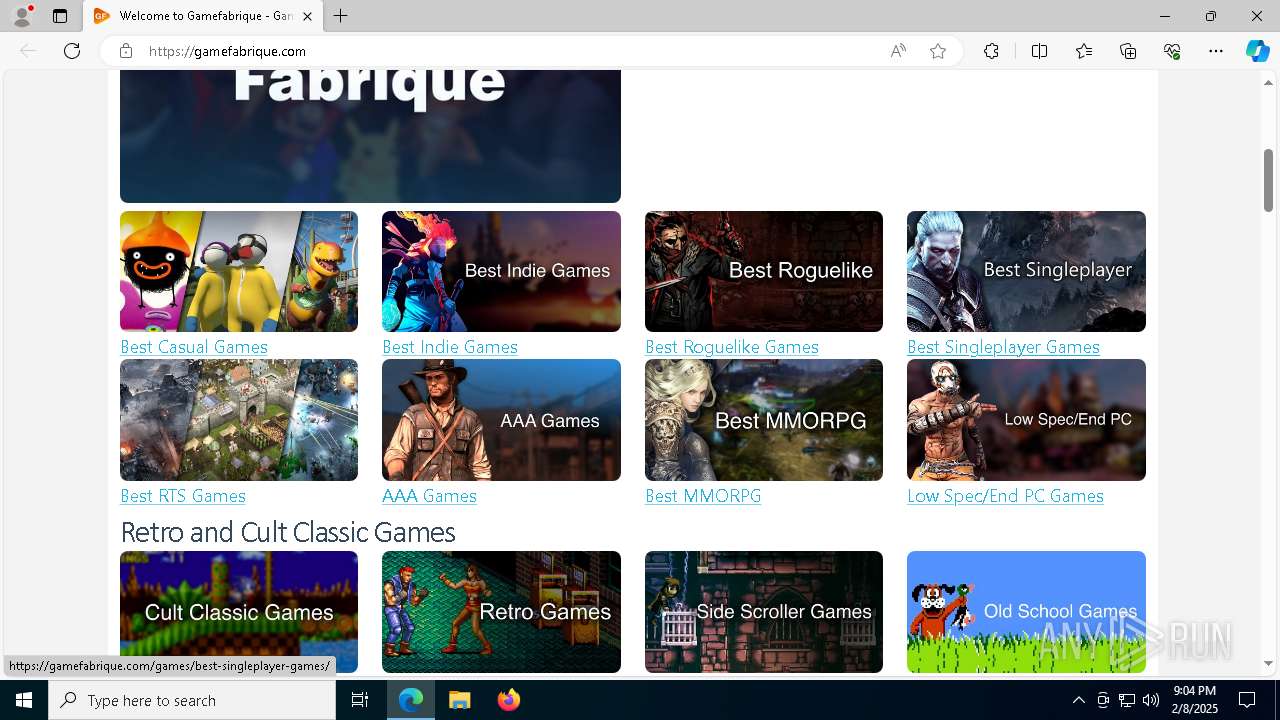
Task: Click the scrollbar down arrow
Action: tap(1269, 663)
